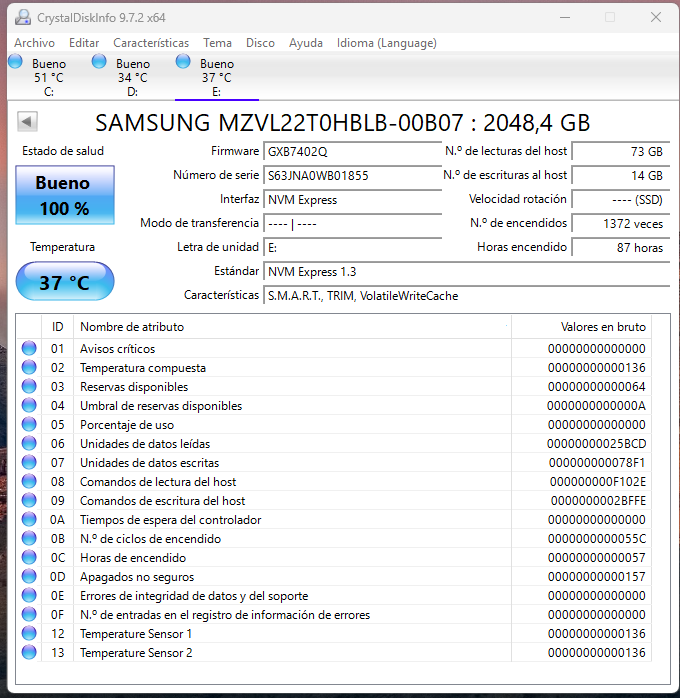Select the E: drive tab at 37 °C
The image size is (680, 698).
point(216,77)
